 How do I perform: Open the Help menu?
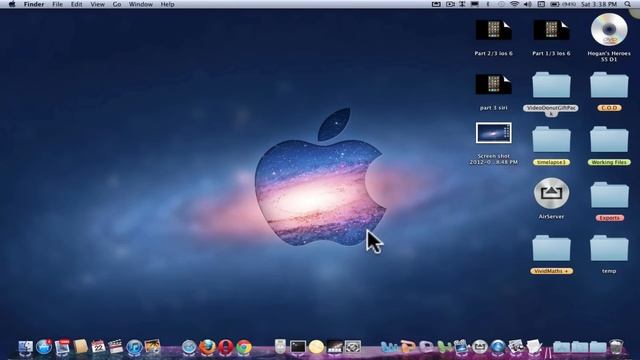pyautogui.click(x=167, y=4)
